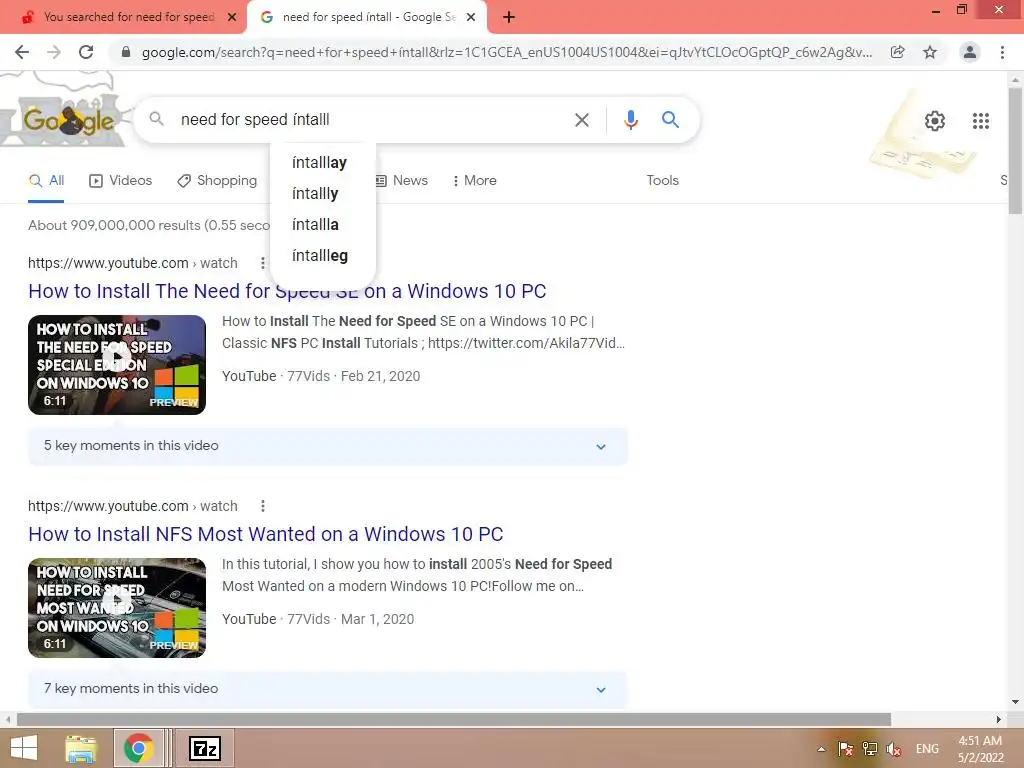Share this page using the share icon
Viewport: 1024px width, 768px height.
point(898,52)
